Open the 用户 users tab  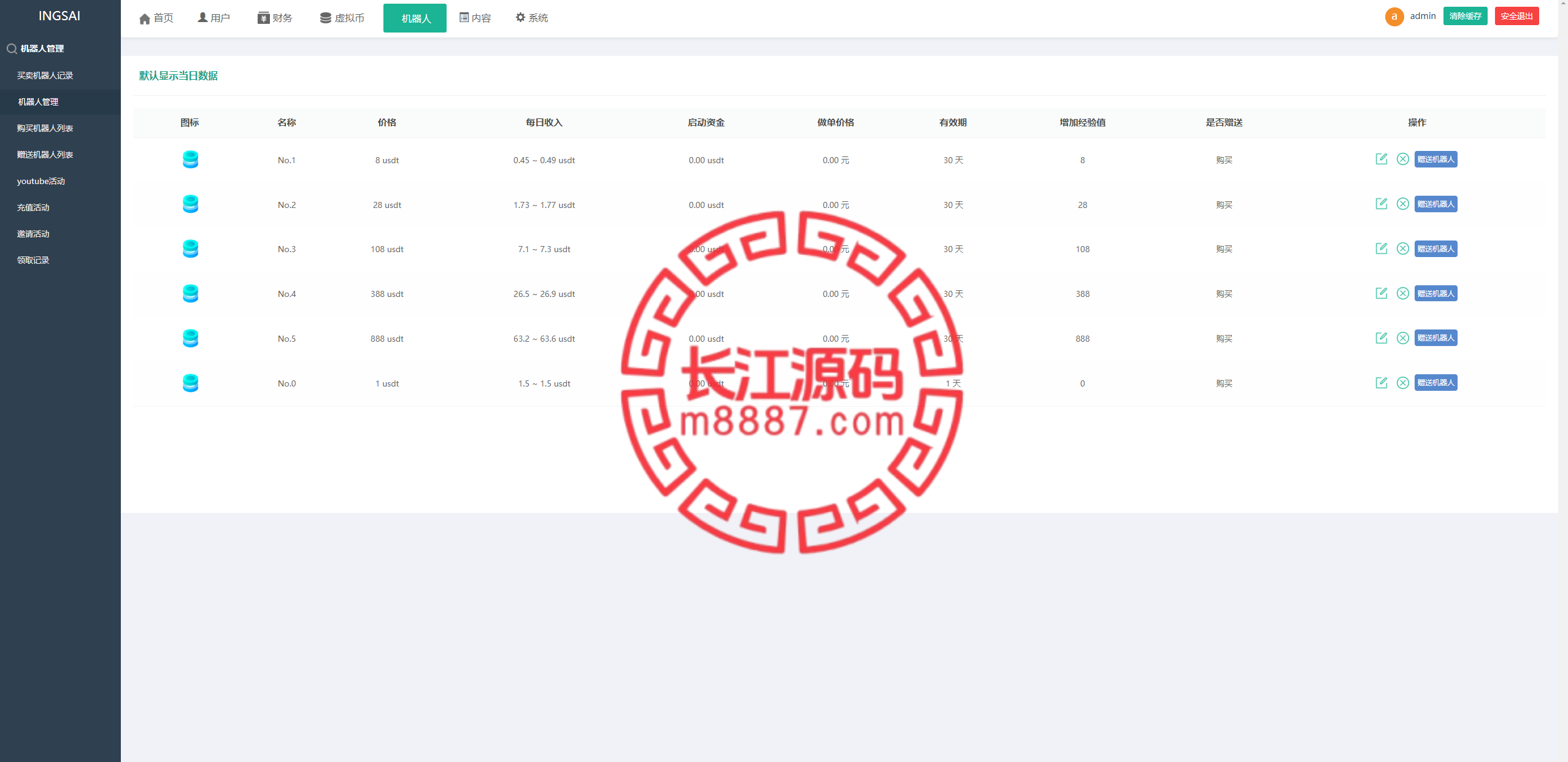coord(213,18)
